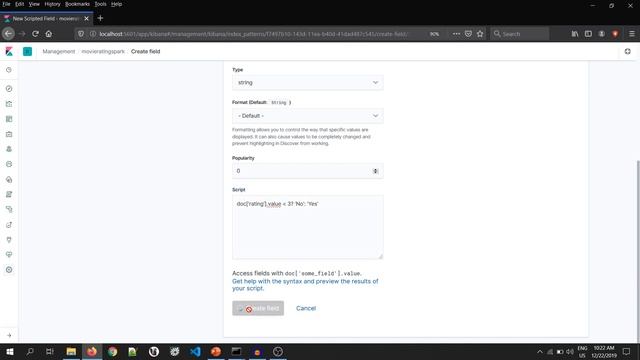Close the New Scripted Field tab

(x=87, y=18)
